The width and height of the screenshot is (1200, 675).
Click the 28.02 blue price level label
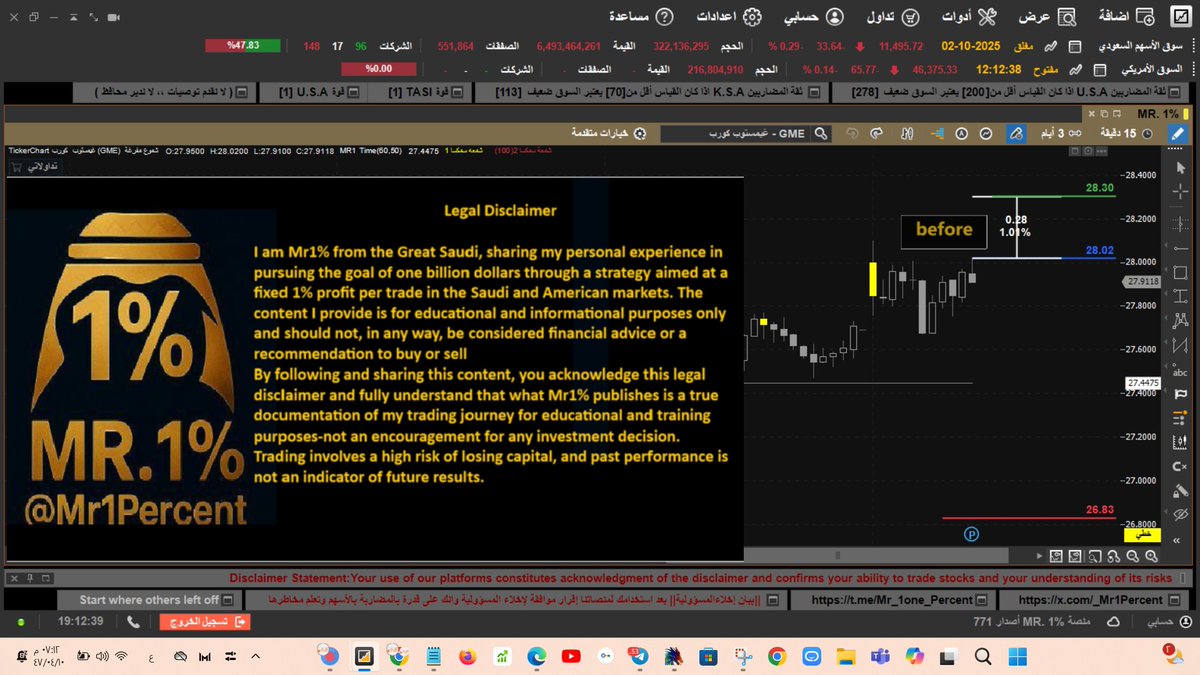coord(1098,251)
